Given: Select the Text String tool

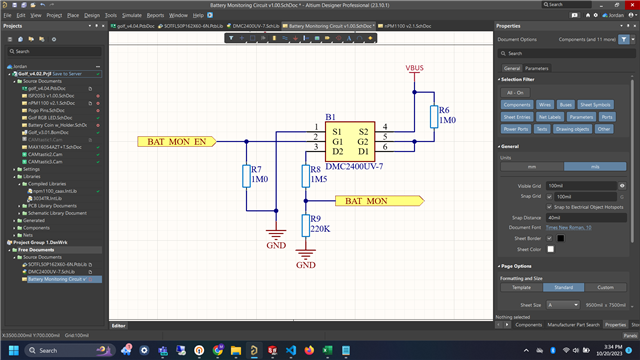Looking at the screenshot, I should point(349,38).
